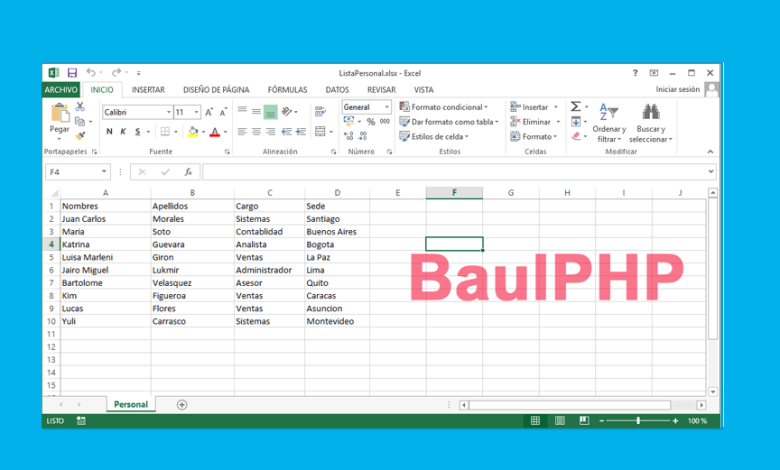The height and width of the screenshot is (470, 780).
Task: Decrease decimal places
Action: pos(363,136)
